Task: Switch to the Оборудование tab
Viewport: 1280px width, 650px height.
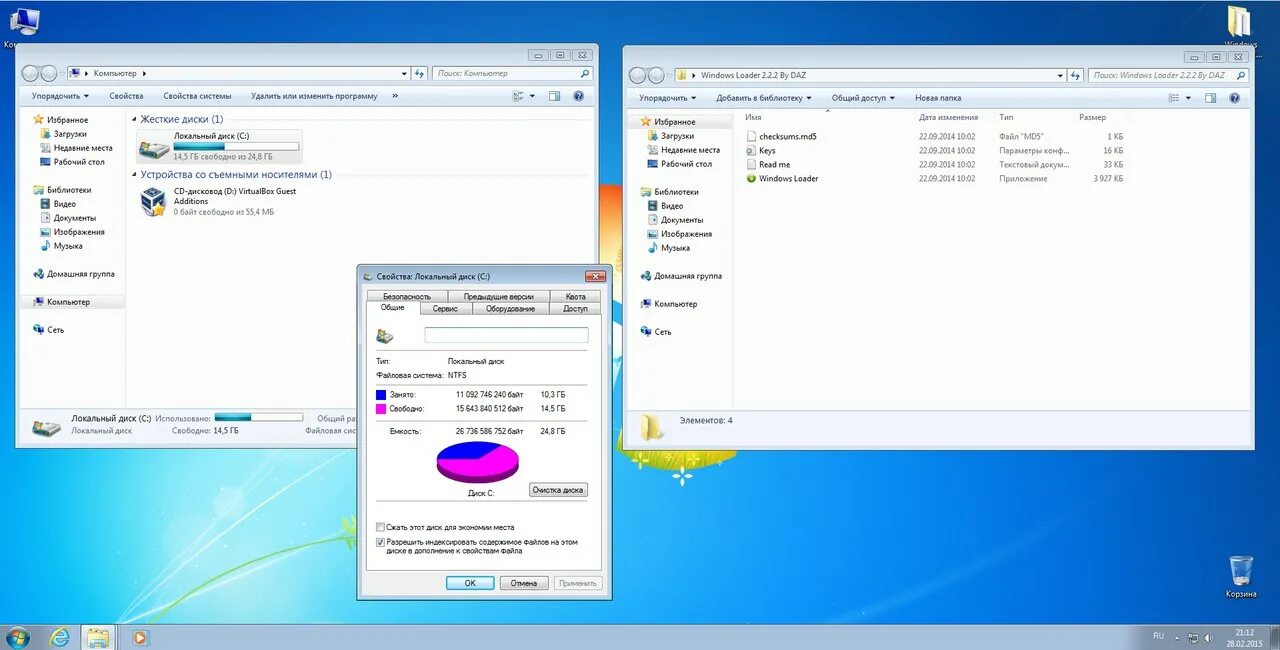Action: click(511, 309)
